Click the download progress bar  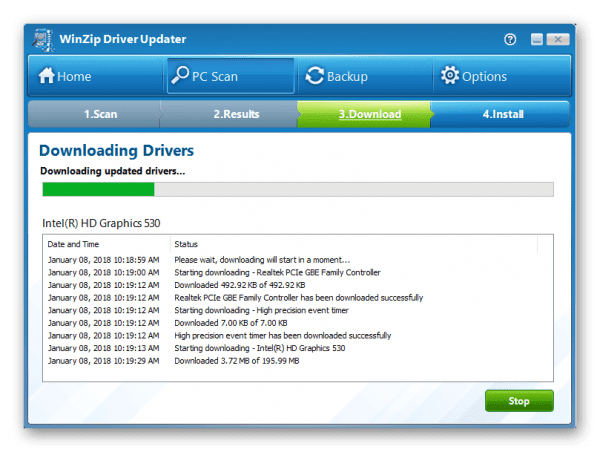tap(298, 189)
